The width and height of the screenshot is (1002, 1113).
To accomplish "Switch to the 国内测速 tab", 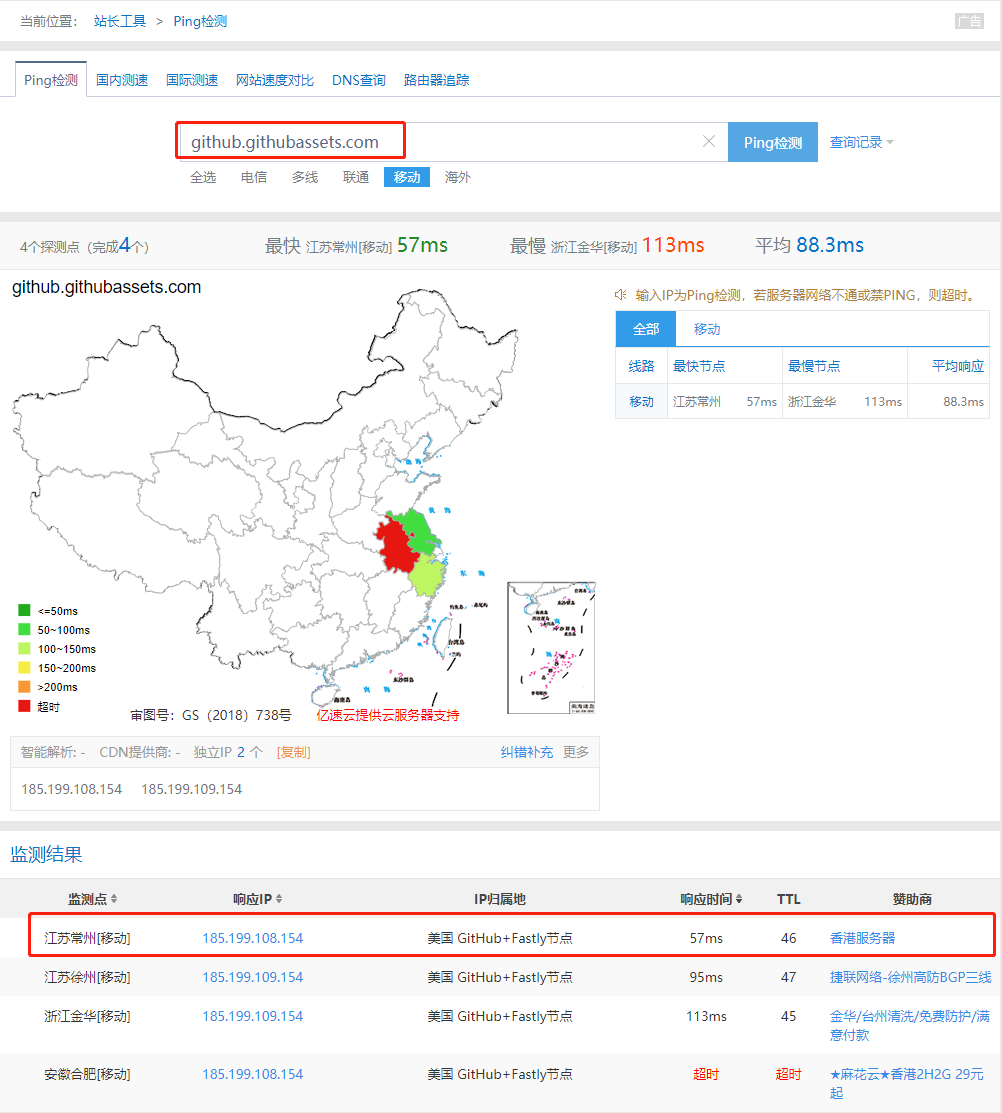I will pyautogui.click(x=122, y=80).
